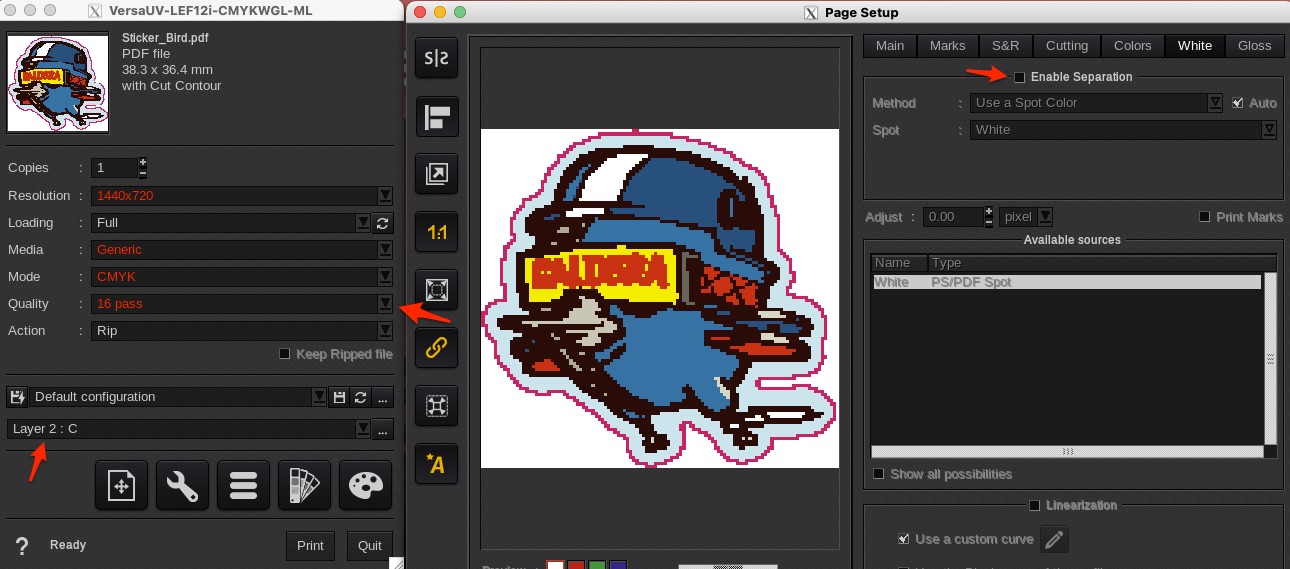
Task: Toggle the Keep Ripped file checkbox
Action: (x=285, y=354)
